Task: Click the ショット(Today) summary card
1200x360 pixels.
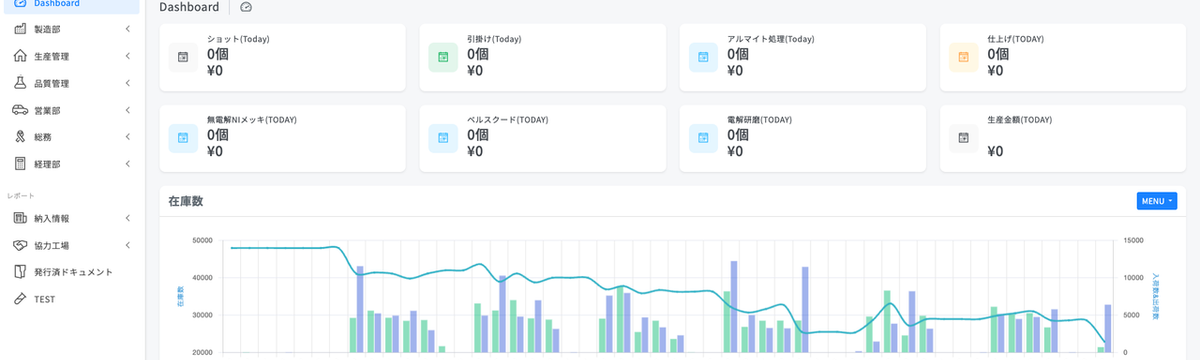Action: (x=283, y=57)
